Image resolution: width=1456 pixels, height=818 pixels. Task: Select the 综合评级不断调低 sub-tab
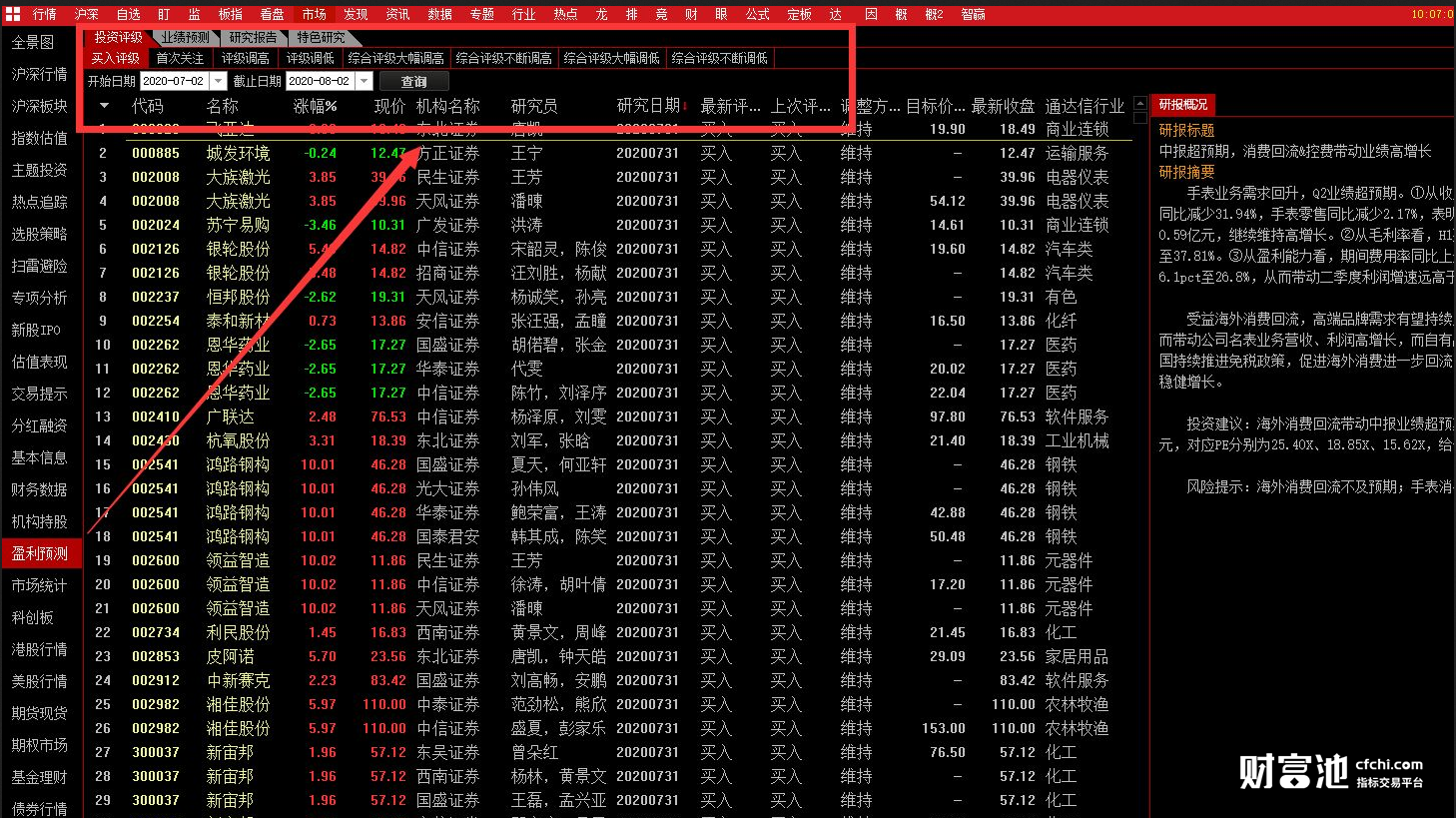click(720, 59)
